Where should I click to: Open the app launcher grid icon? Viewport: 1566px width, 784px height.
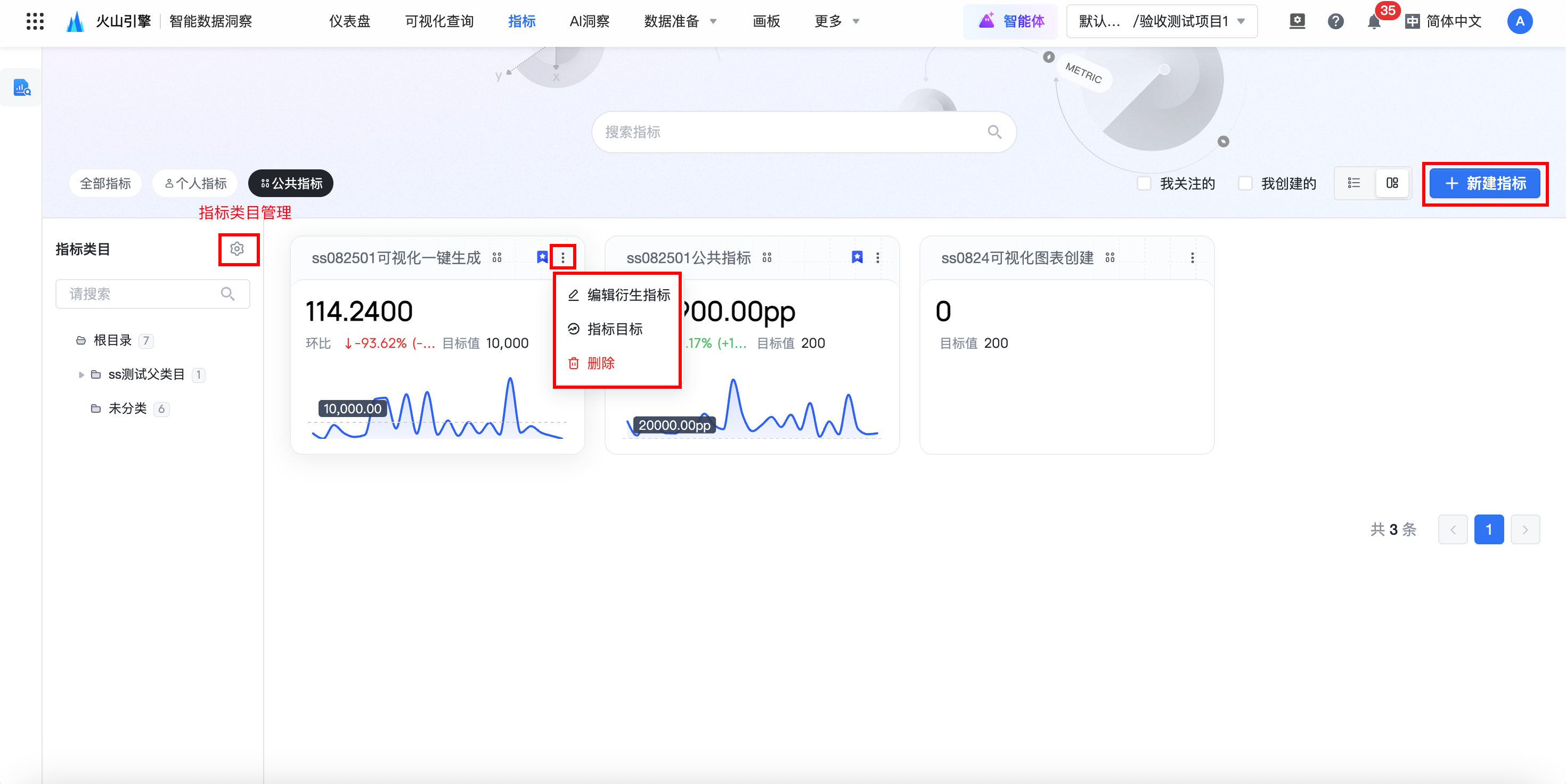[35, 21]
